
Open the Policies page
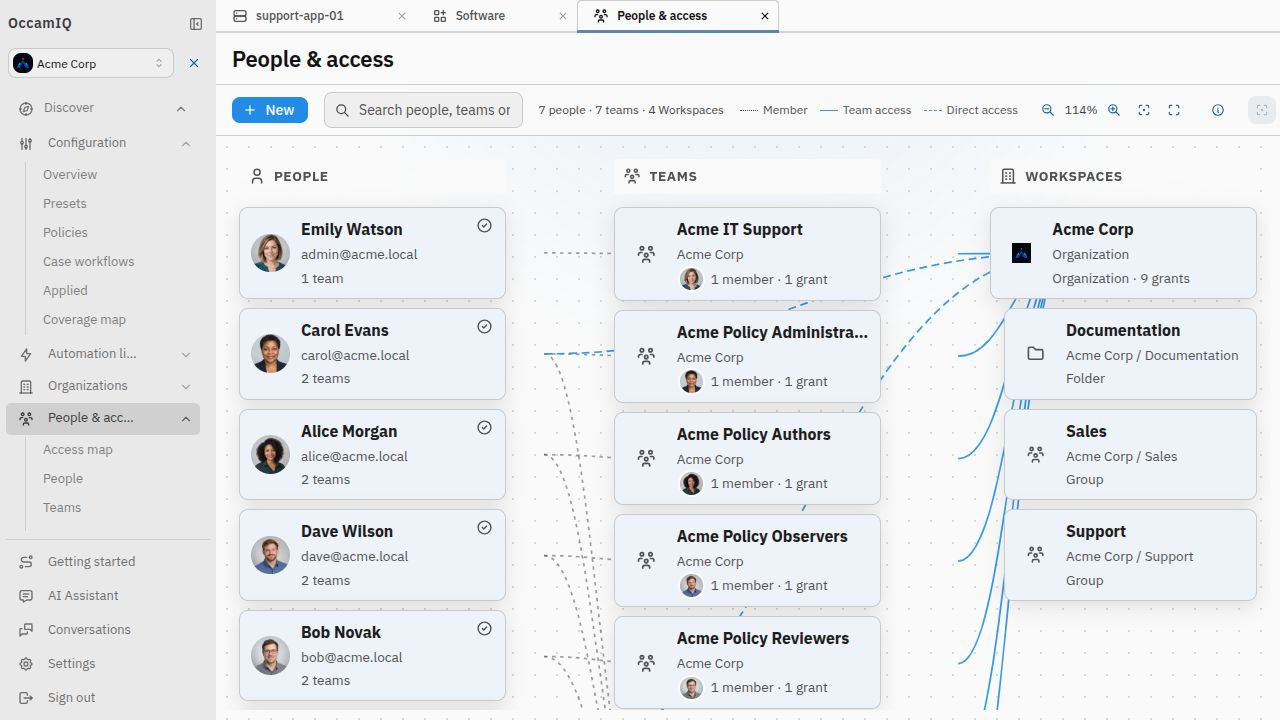[65, 232]
